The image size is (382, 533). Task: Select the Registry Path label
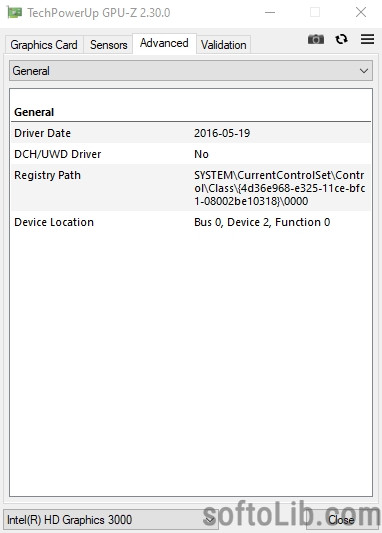(x=48, y=175)
